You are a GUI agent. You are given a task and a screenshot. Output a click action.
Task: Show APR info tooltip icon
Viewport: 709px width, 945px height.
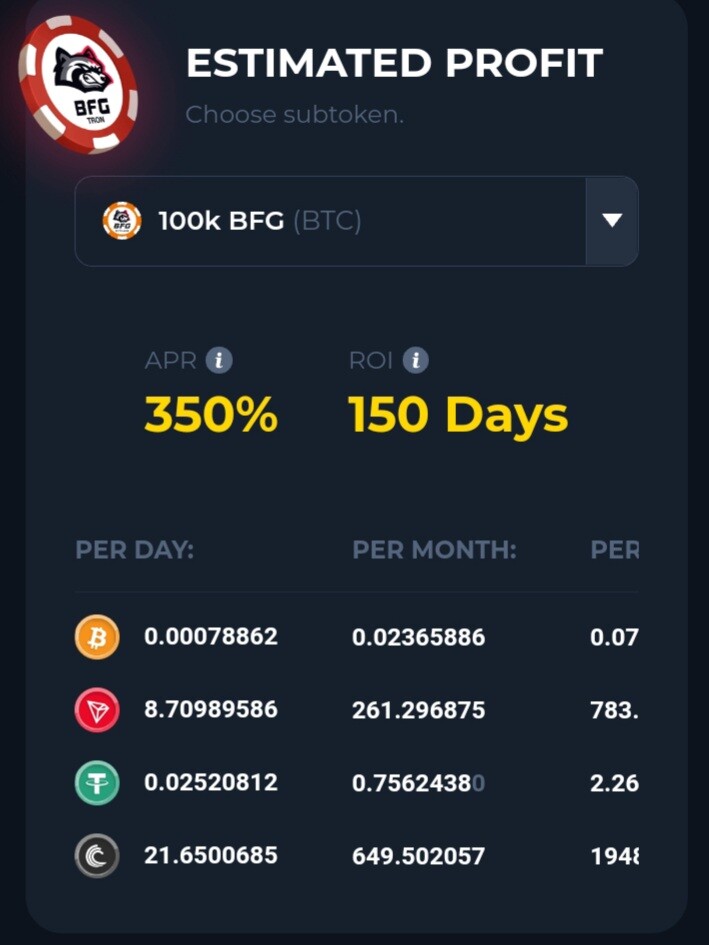[219, 360]
